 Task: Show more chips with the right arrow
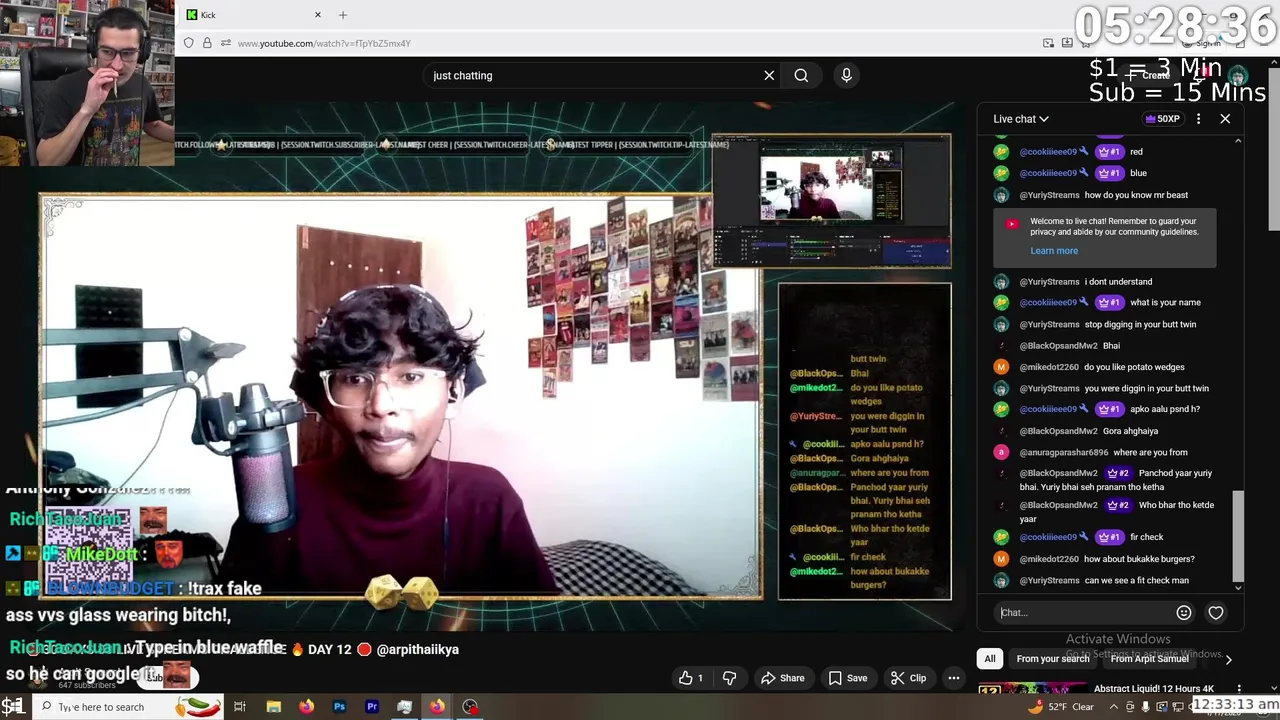tap(1228, 659)
